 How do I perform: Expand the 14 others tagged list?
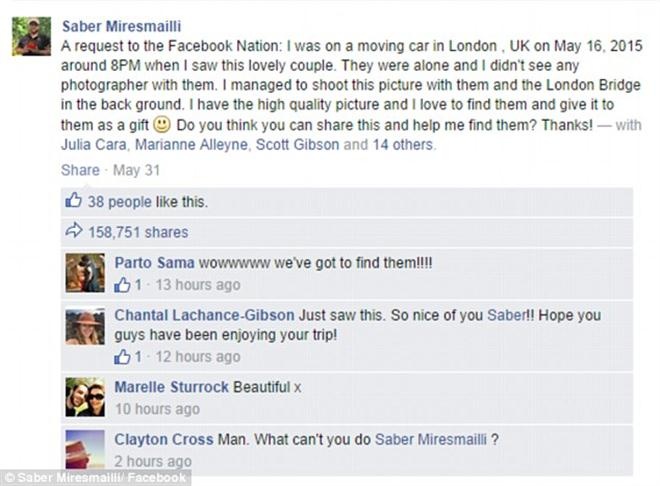(x=403, y=145)
